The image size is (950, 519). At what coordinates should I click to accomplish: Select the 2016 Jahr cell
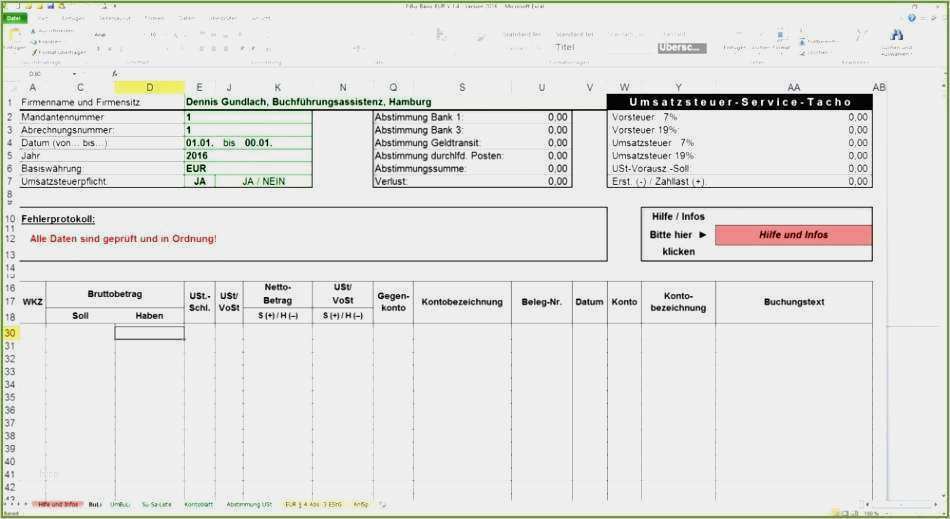[x=248, y=156]
